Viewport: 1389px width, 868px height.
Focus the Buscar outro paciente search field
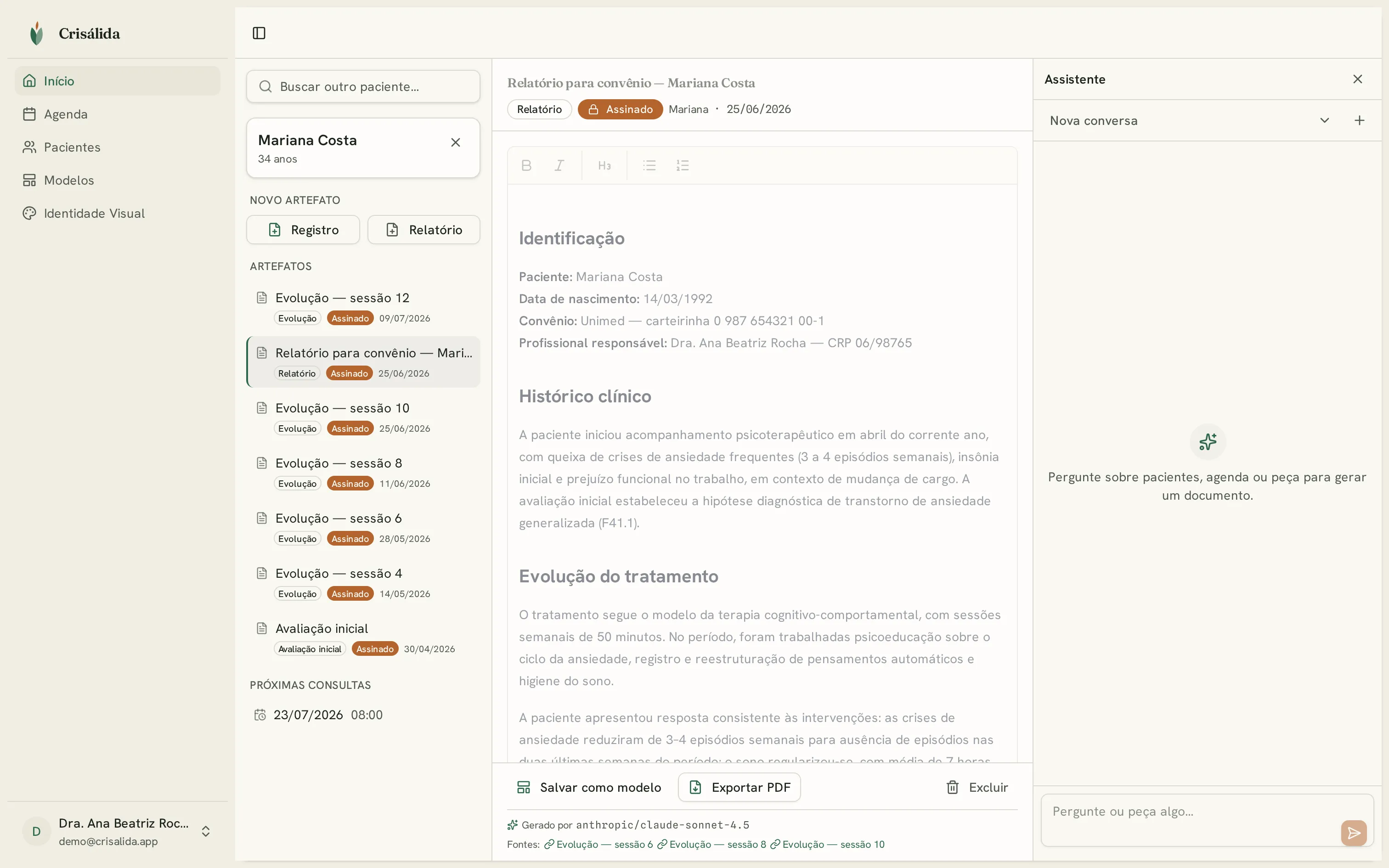(x=363, y=87)
